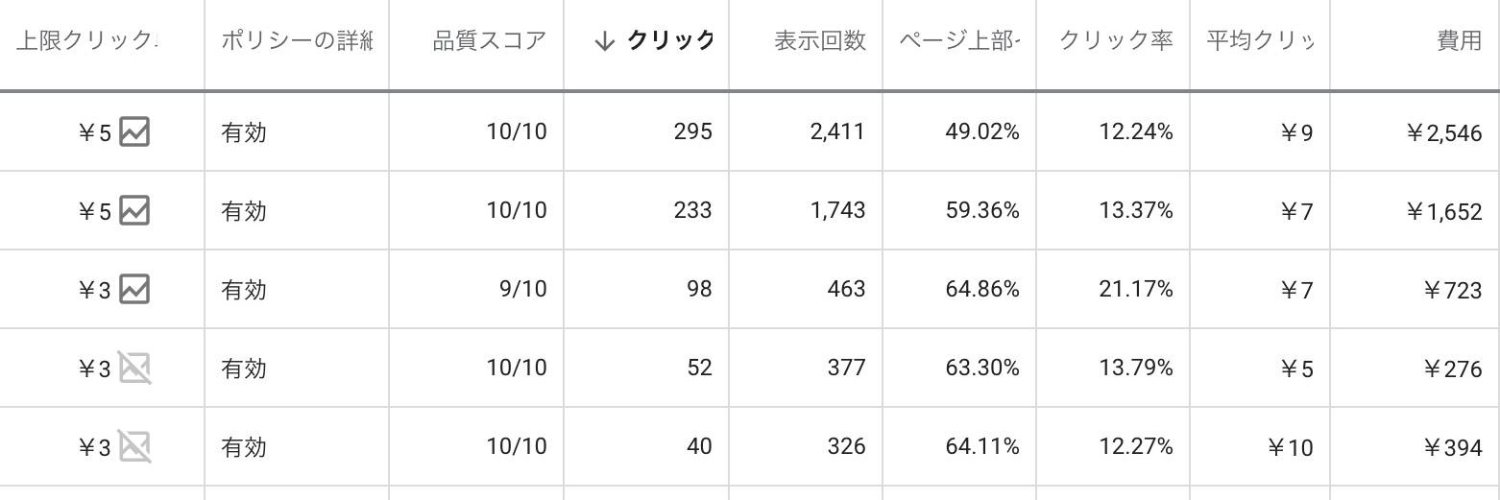Click 平均クリック column header

[1260, 41]
